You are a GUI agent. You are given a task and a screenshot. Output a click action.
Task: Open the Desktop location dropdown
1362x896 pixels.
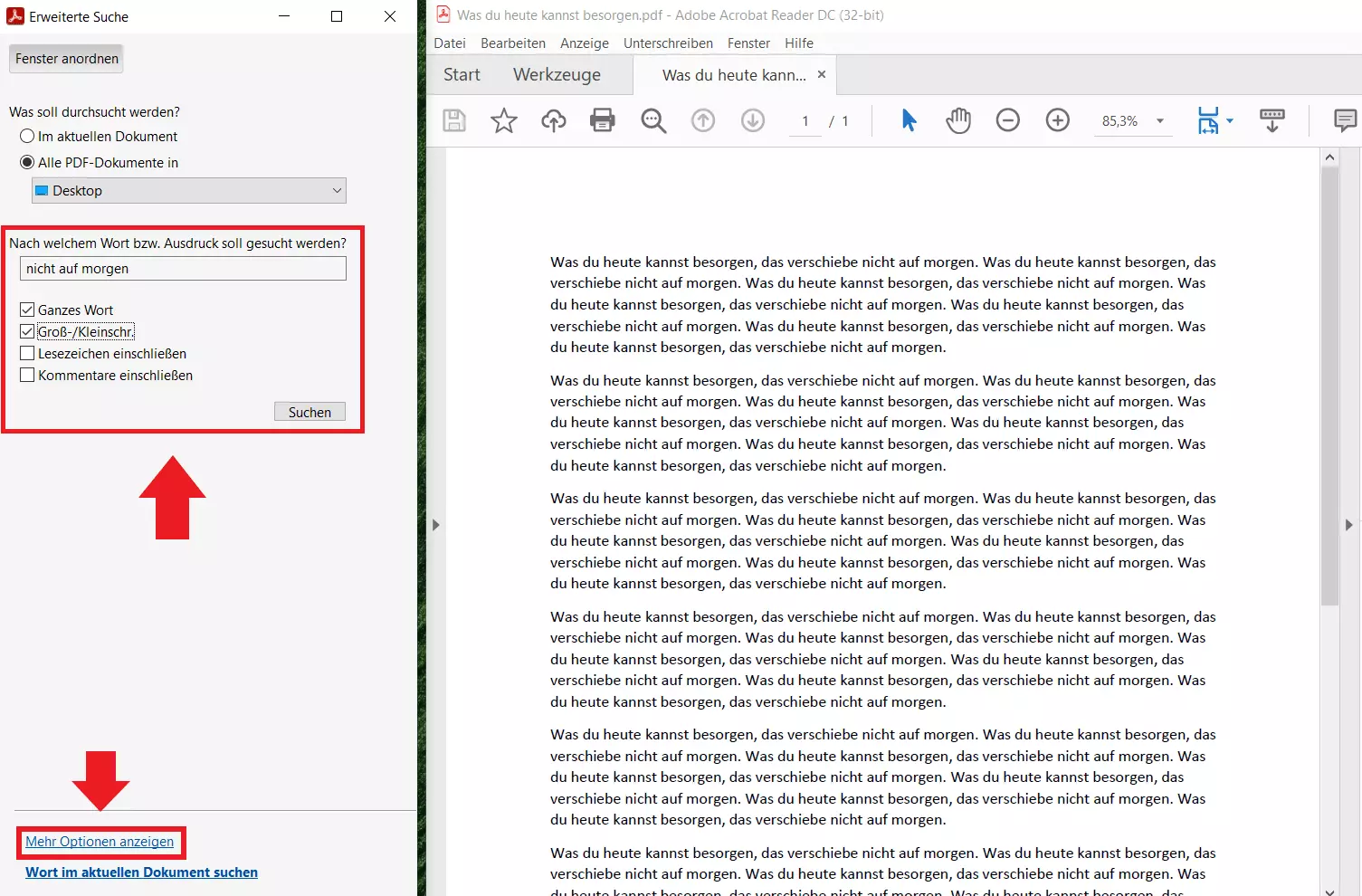coord(189,191)
